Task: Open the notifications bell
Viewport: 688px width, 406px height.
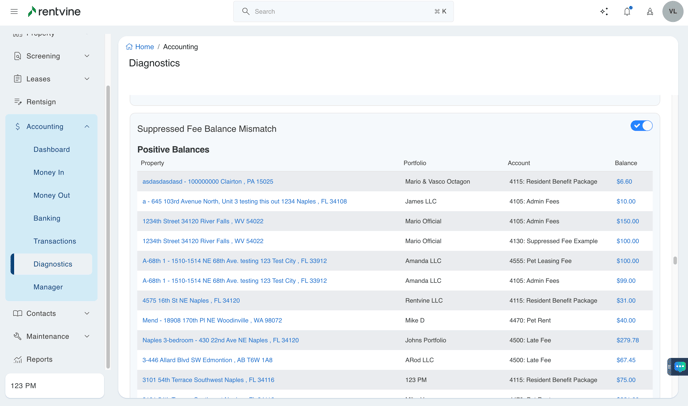Action: coord(627,12)
